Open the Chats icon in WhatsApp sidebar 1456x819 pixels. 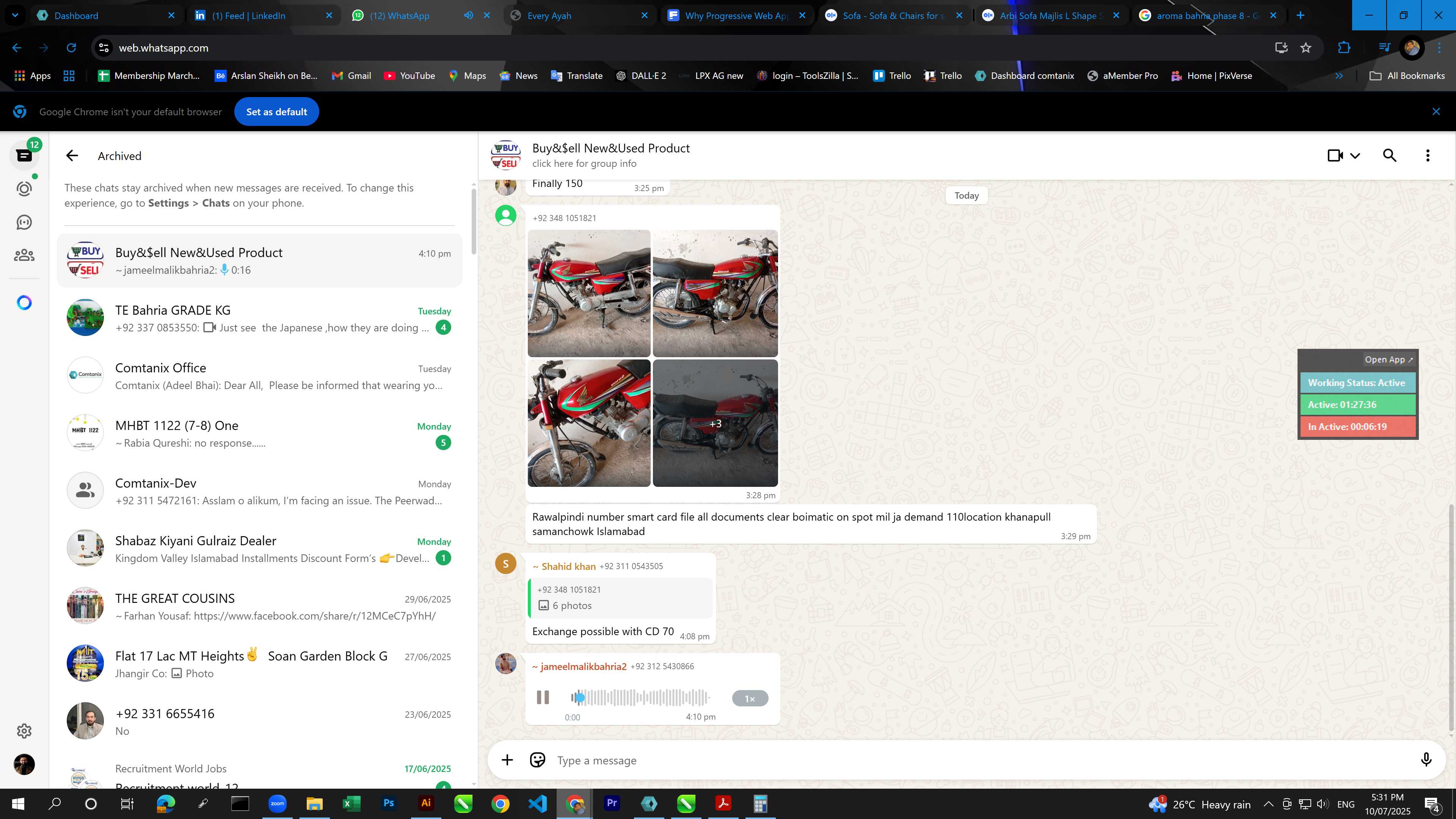point(24,155)
